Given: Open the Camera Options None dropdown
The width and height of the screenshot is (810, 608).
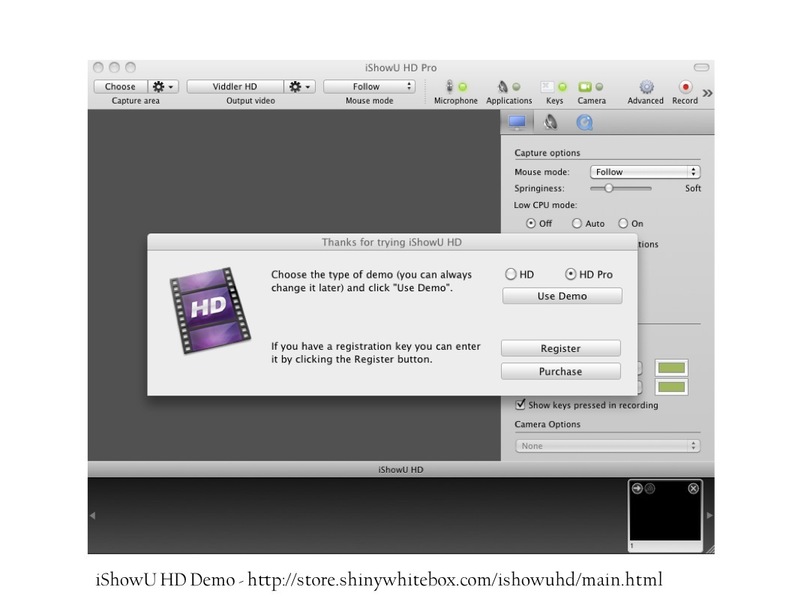Looking at the screenshot, I should point(607,446).
